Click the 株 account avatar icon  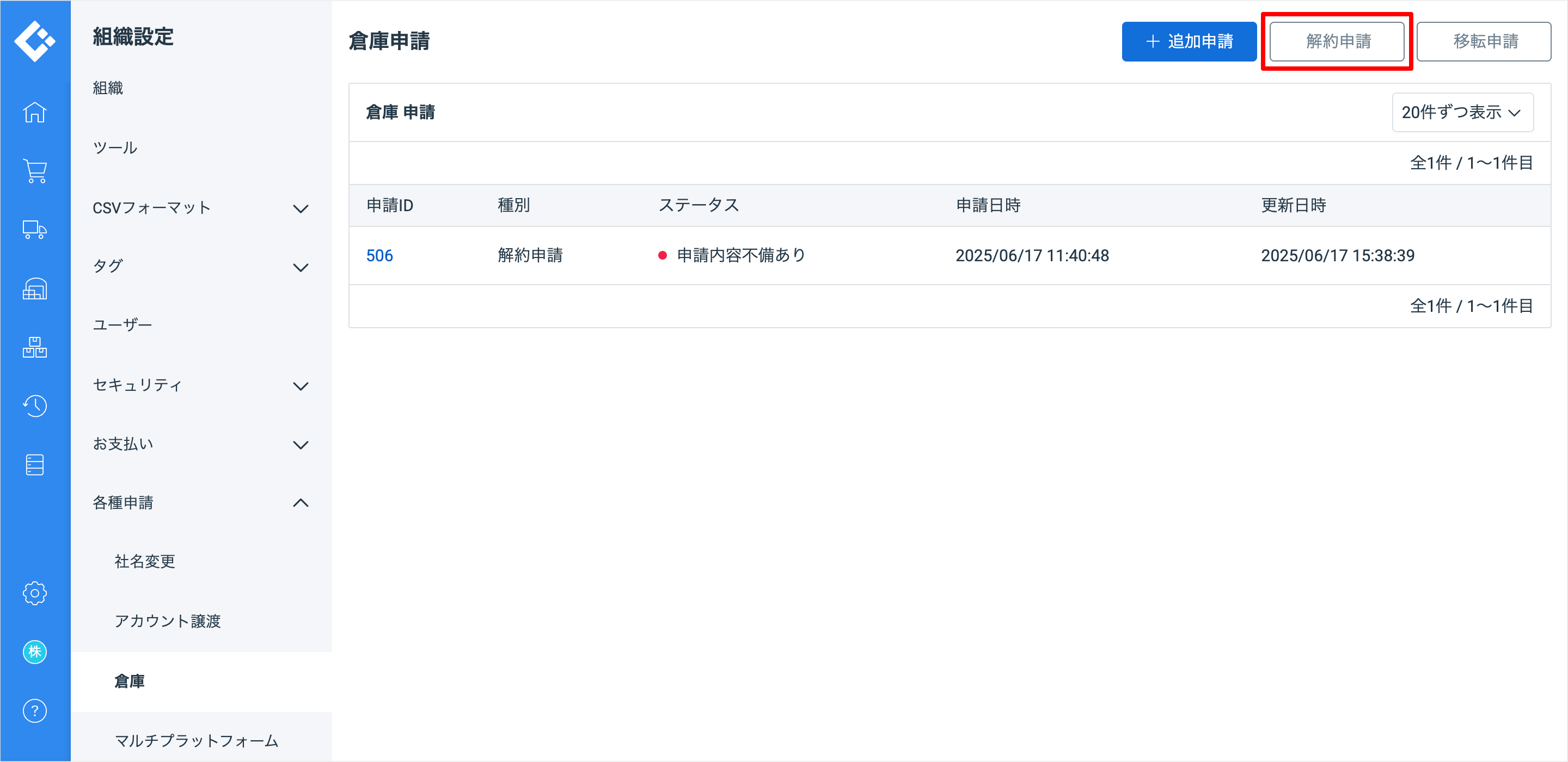coord(35,653)
